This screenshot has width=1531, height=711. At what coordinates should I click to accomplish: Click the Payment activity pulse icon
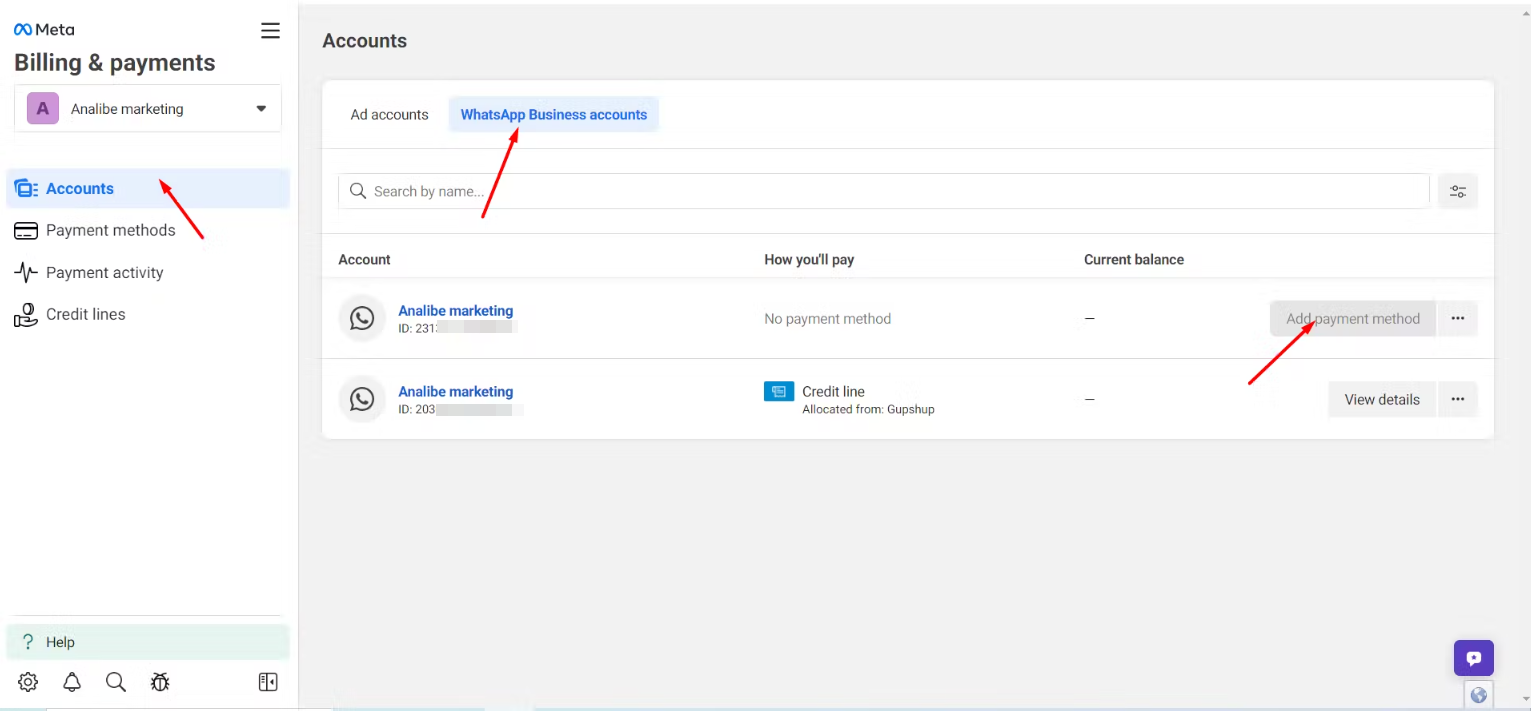pyautogui.click(x=26, y=273)
